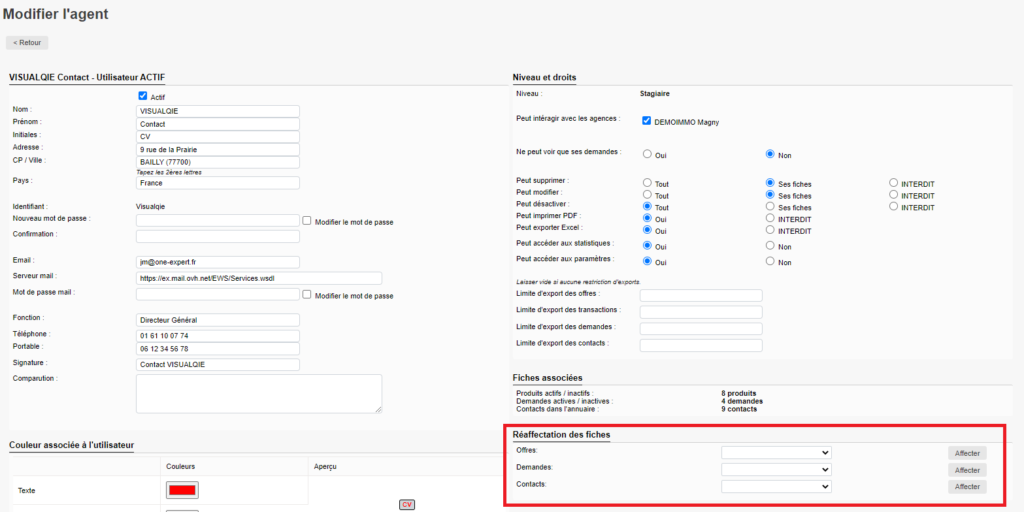Focus the Limite d'export des offres field

point(700,296)
